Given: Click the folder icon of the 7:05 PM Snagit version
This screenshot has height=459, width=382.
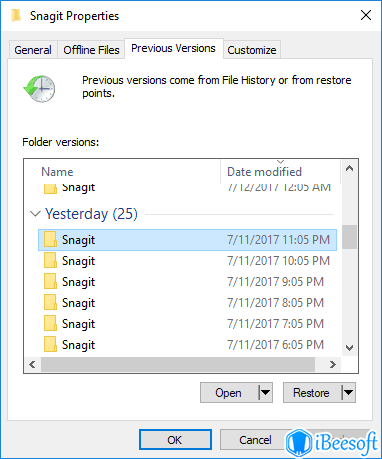Looking at the screenshot, I should click(x=50, y=324).
